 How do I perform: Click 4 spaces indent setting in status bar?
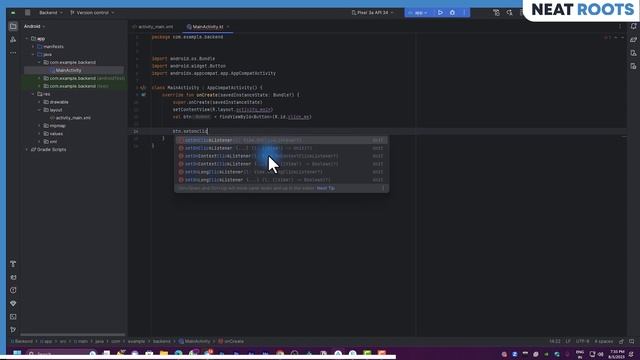click(604, 341)
